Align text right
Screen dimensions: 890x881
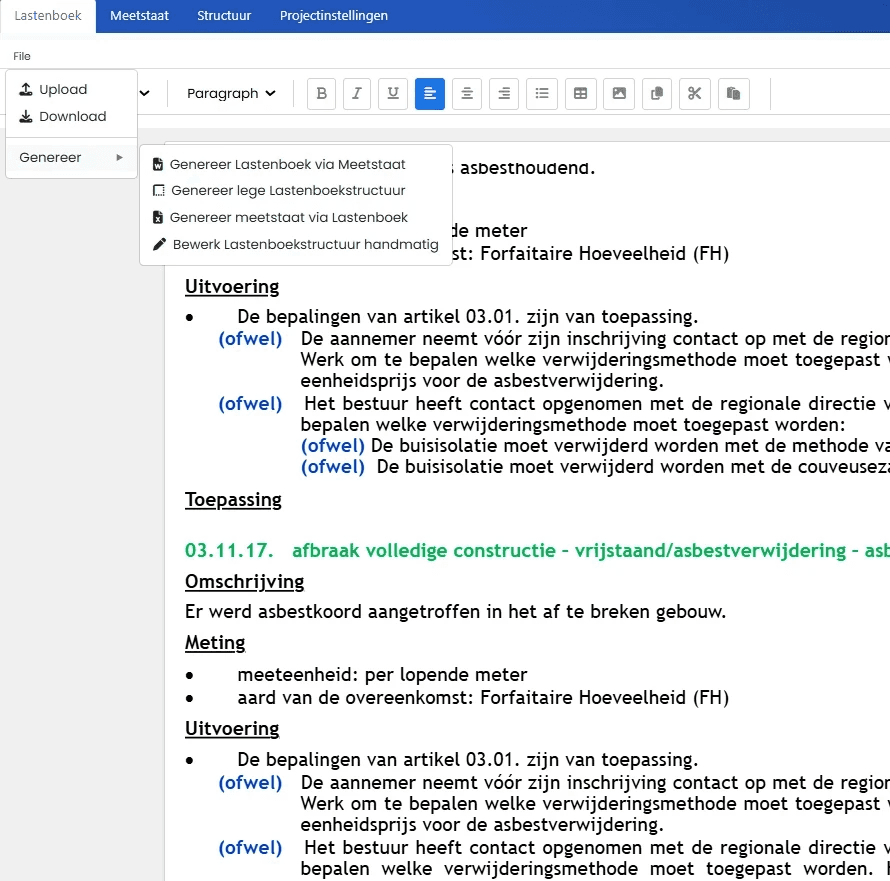pyautogui.click(x=504, y=94)
